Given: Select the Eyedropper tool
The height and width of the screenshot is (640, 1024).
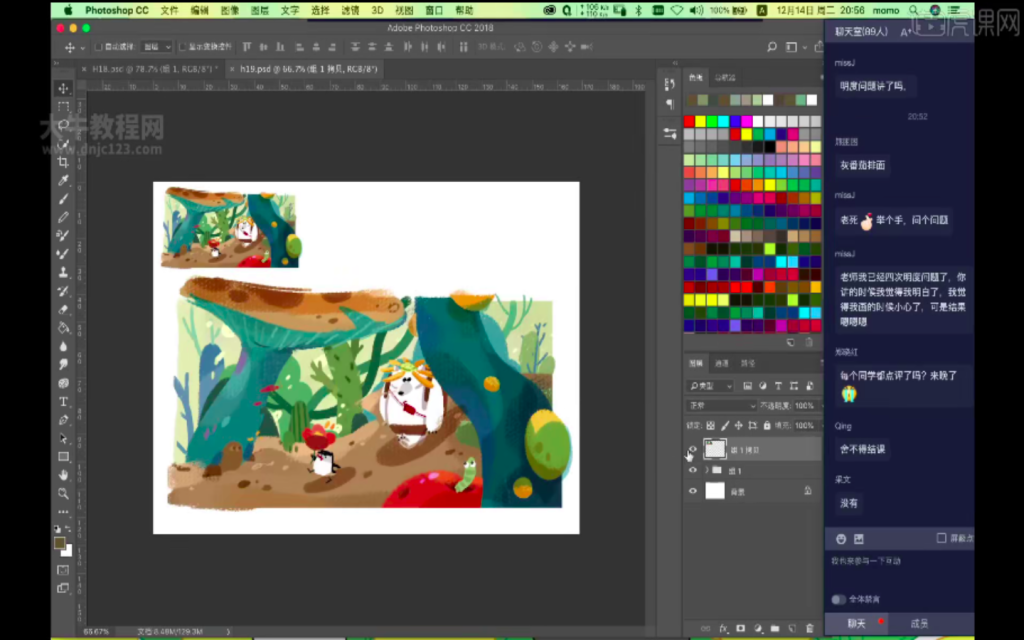Looking at the screenshot, I should point(63,180).
